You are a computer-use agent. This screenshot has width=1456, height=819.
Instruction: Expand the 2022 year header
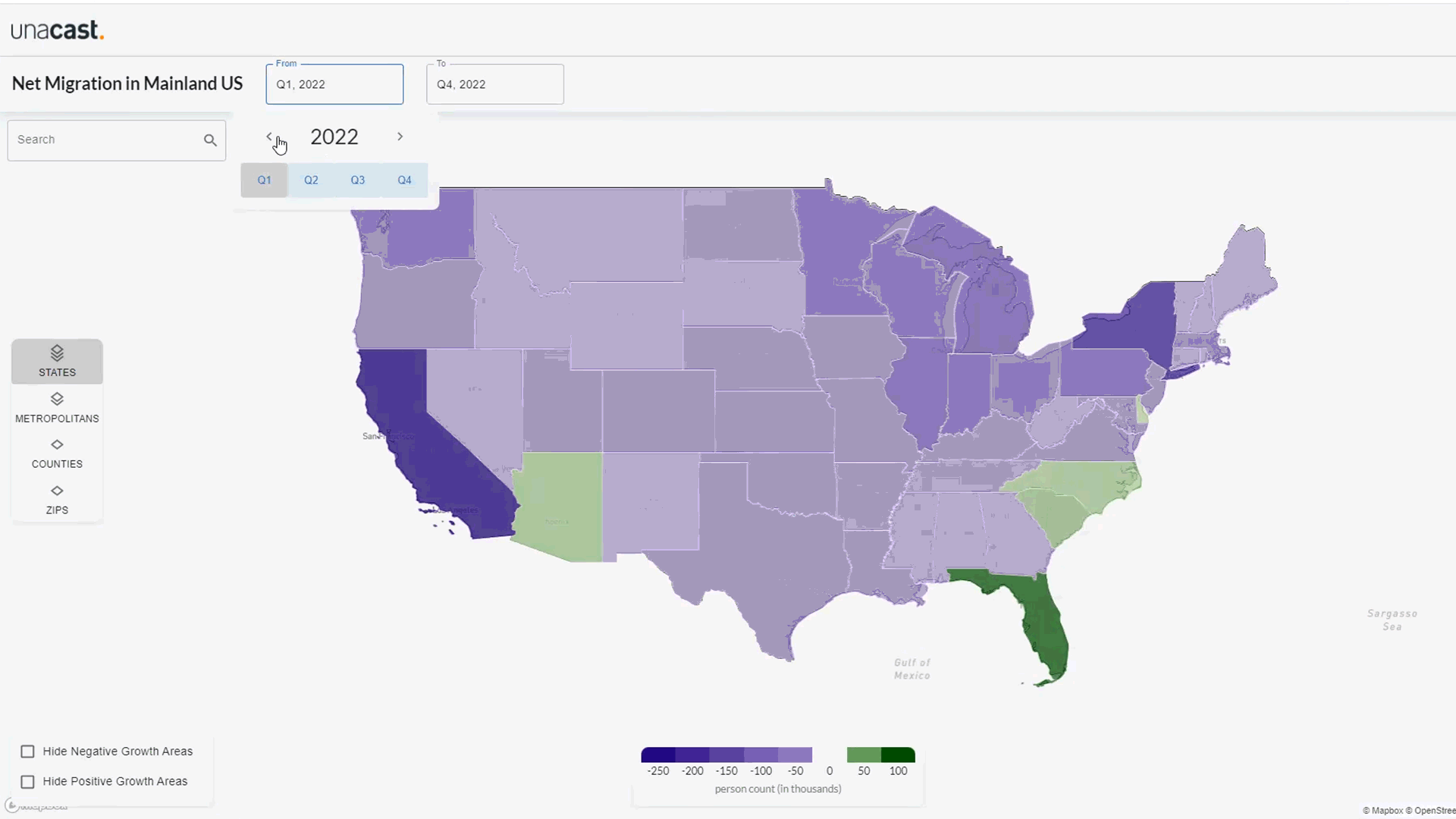coord(334,136)
